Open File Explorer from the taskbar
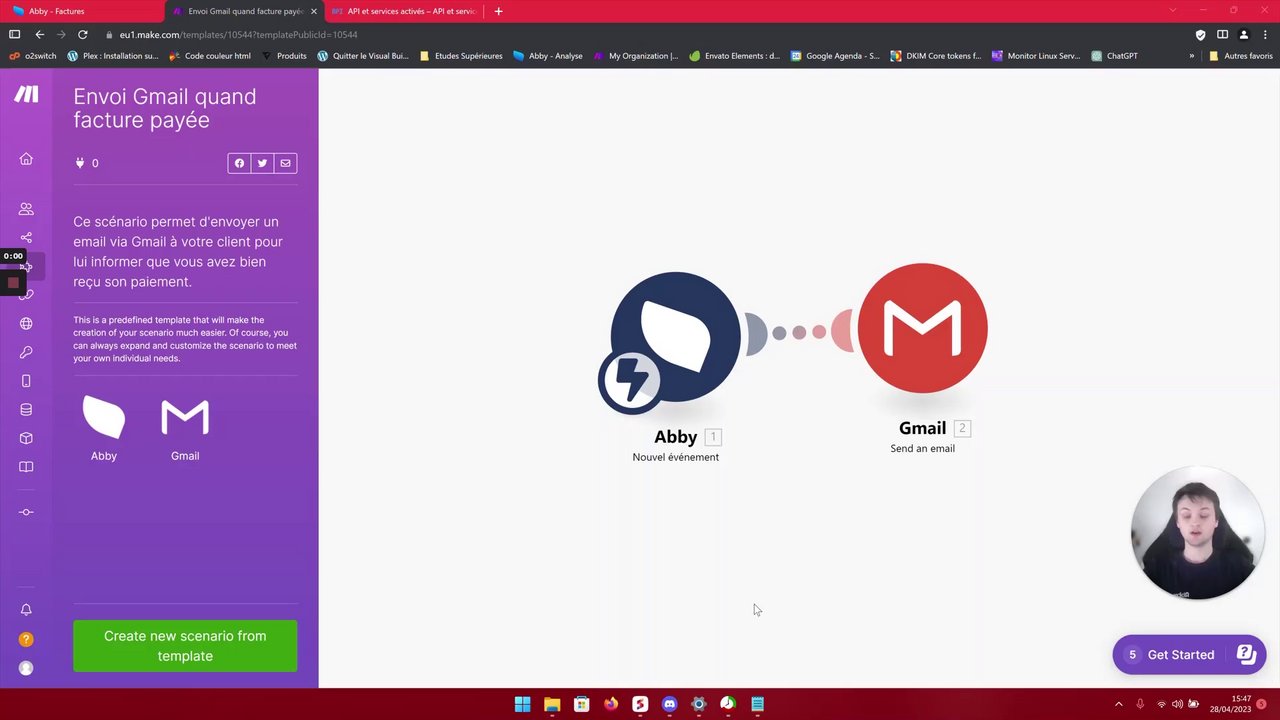Screen dimensions: 1280x720 tap(552, 704)
